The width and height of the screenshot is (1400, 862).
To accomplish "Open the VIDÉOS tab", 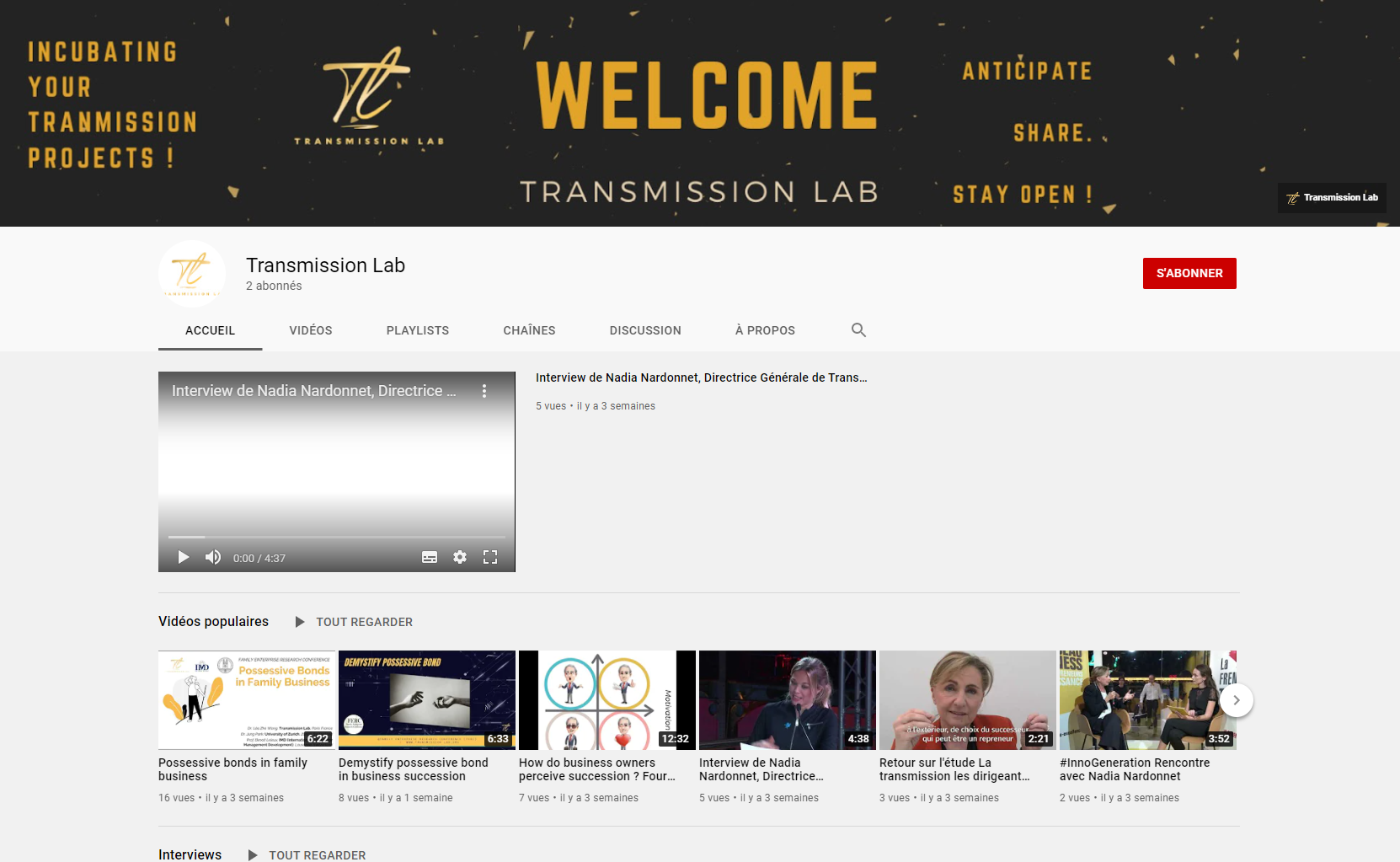I will (311, 330).
